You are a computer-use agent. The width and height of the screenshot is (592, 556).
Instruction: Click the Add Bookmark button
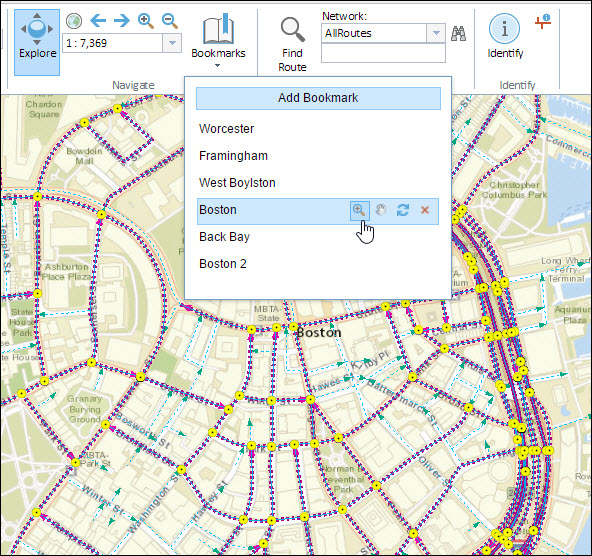[318, 98]
